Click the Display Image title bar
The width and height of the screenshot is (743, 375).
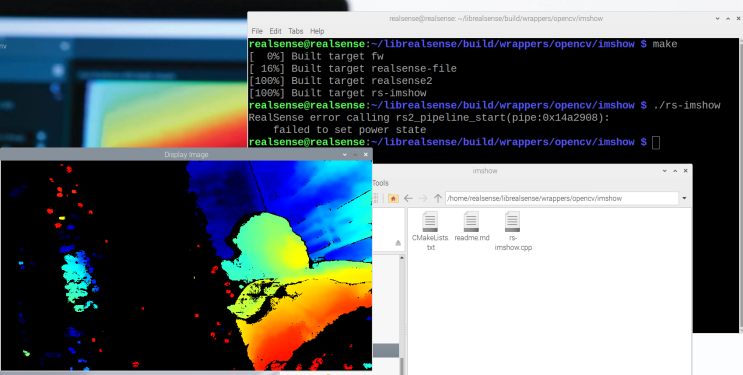tap(186, 155)
